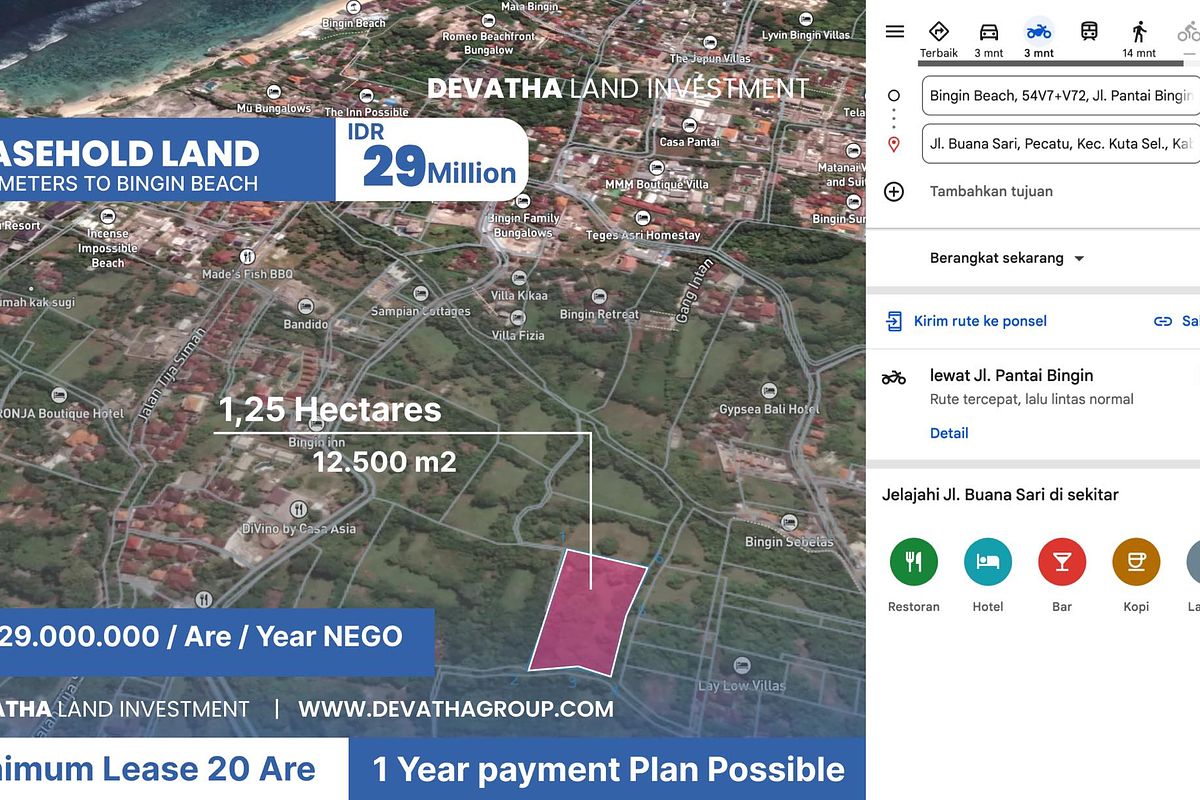
Task: Click the Made's Fish BBQ map marker
Action: [x=247, y=258]
